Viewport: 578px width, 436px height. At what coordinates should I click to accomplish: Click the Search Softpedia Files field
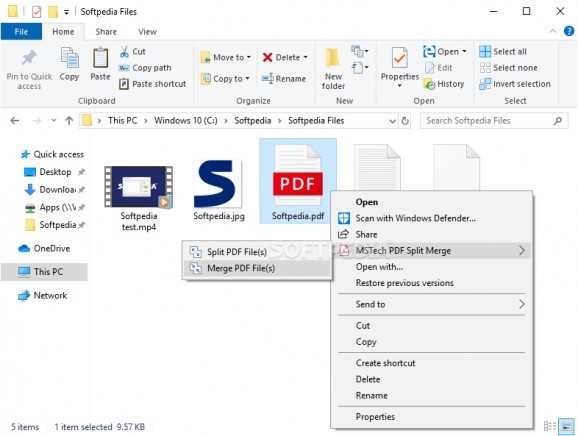click(x=494, y=121)
